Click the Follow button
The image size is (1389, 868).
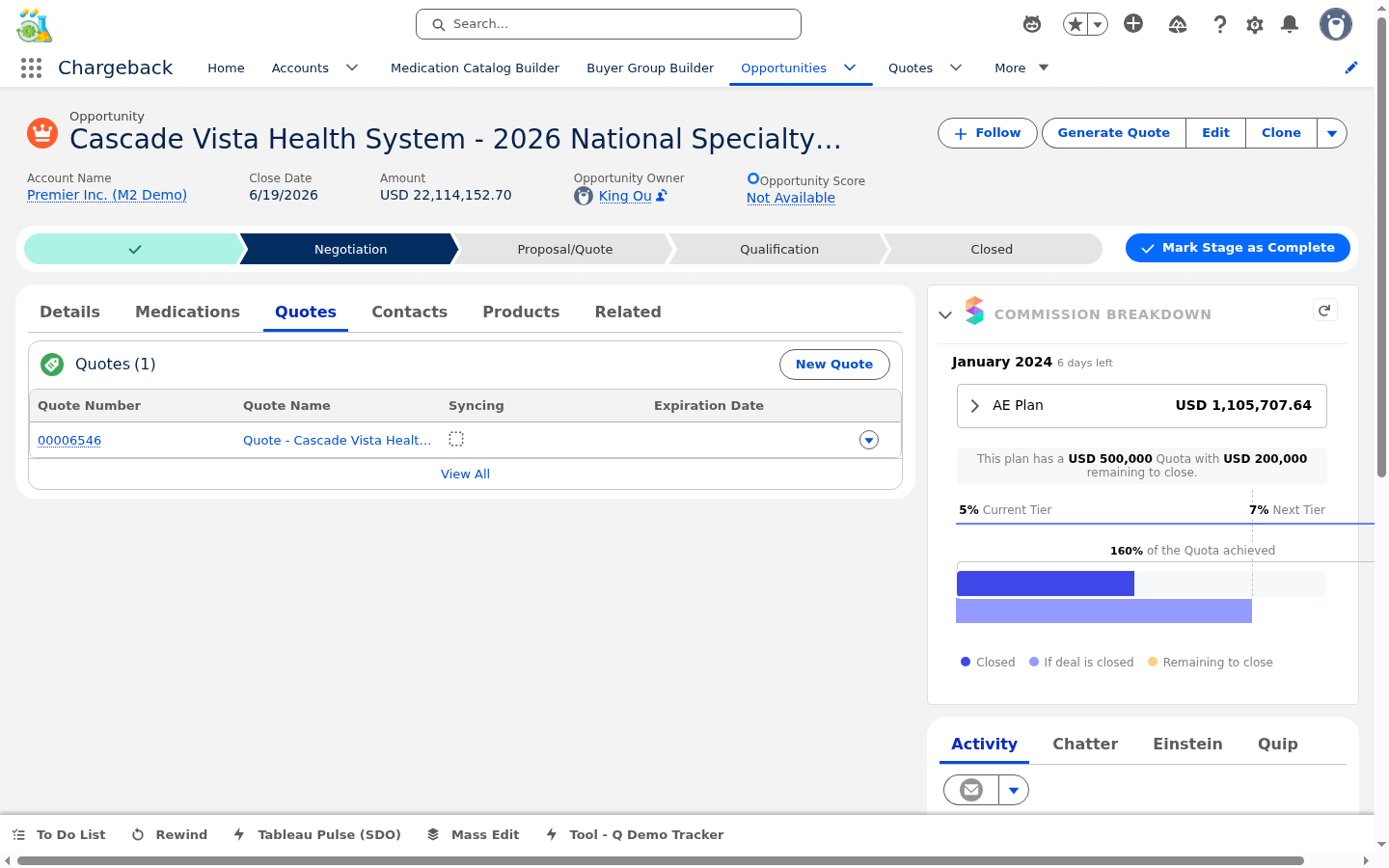coord(988,133)
